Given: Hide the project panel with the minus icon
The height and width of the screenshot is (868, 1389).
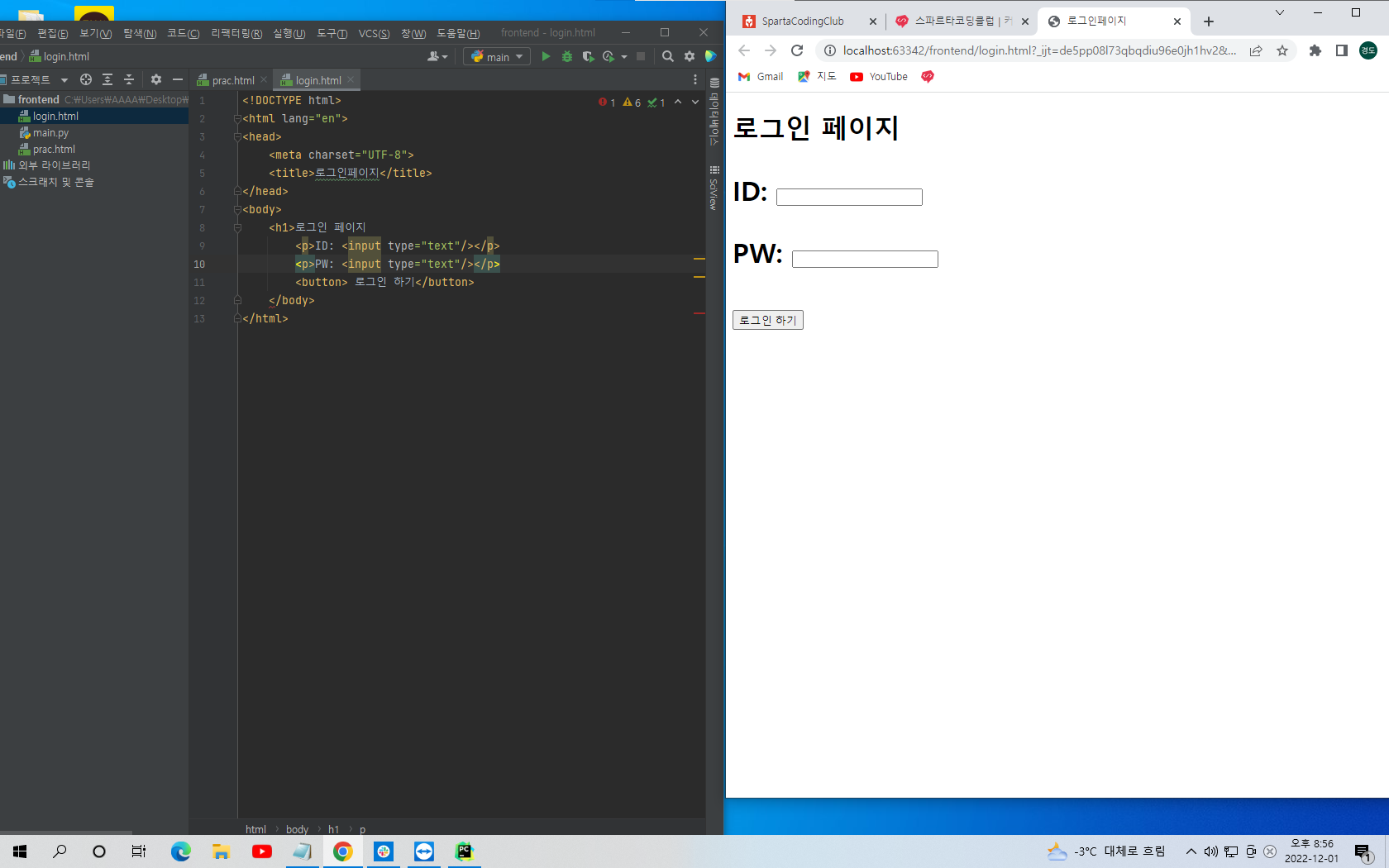Looking at the screenshot, I should point(178,79).
